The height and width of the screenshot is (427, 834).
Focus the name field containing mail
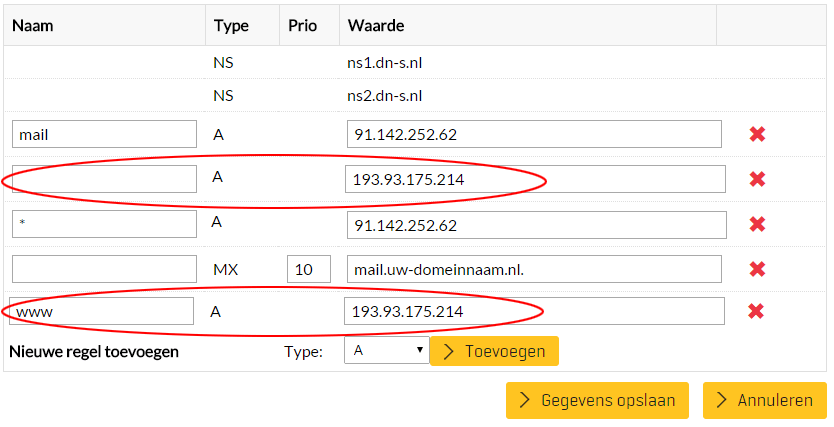(104, 134)
